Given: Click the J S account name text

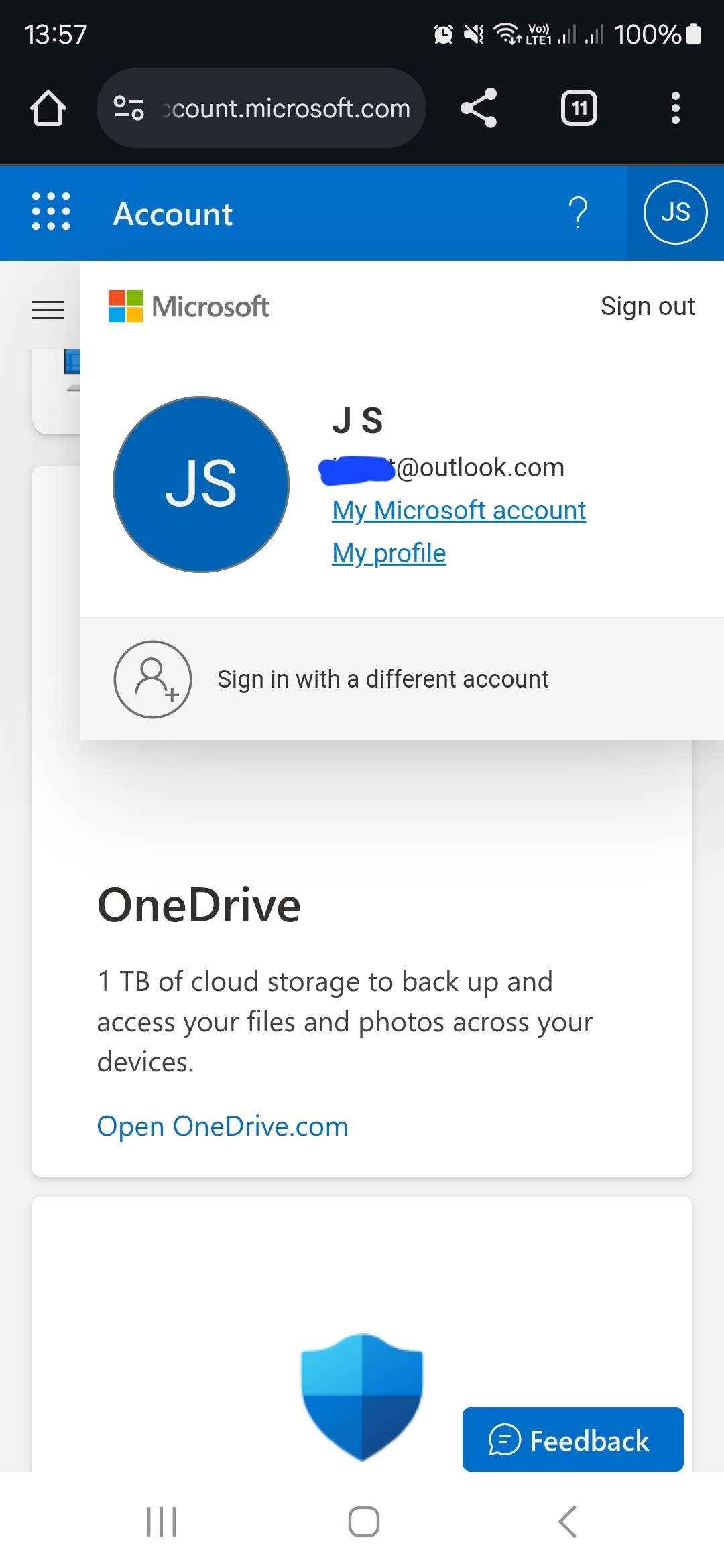Looking at the screenshot, I should click(x=357, y=421).
